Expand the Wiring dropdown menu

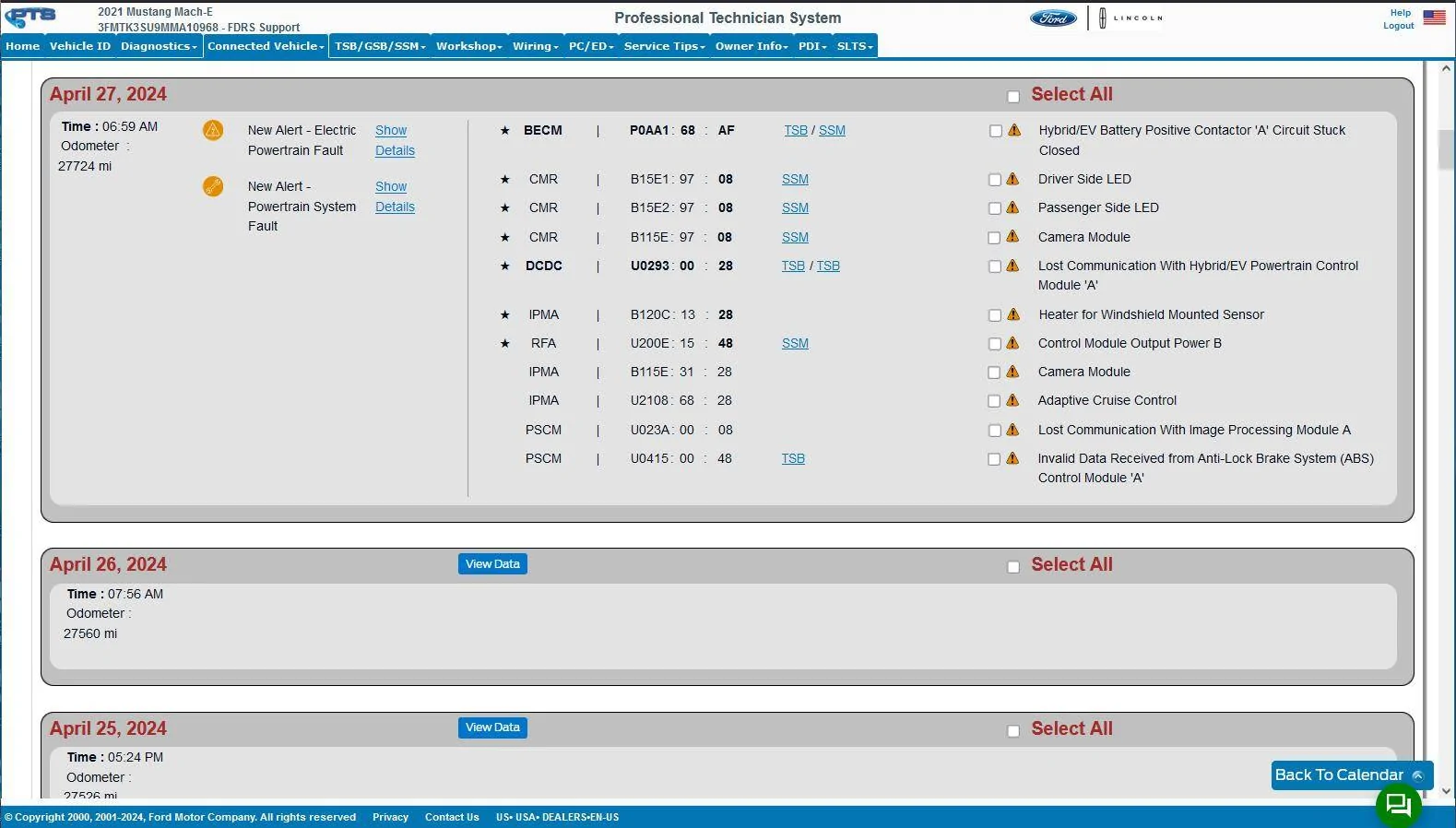(536, 46)
